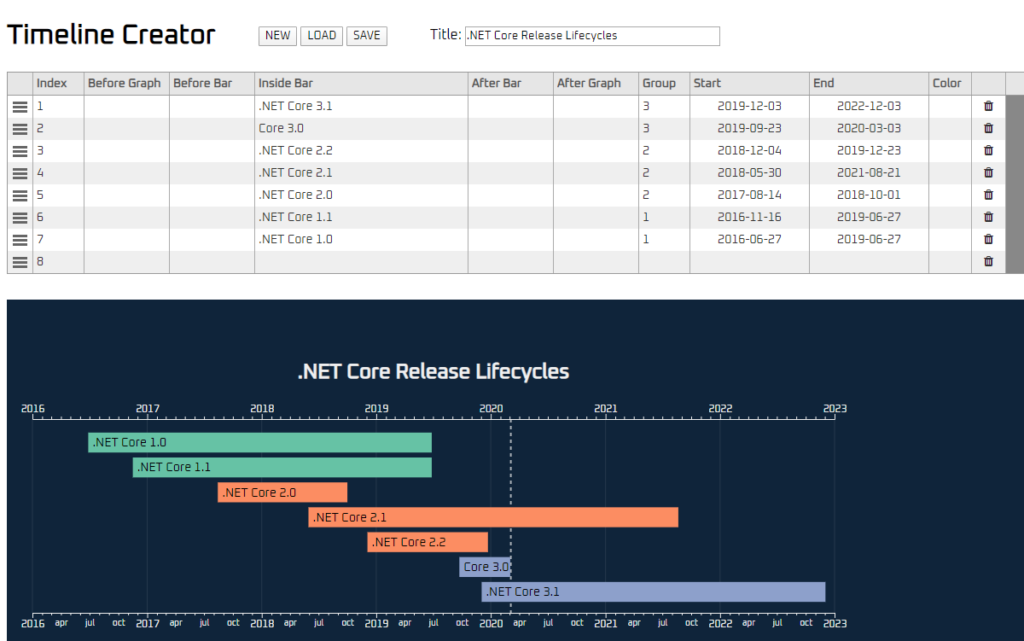Screen dimensions: 1024x641
Task: Trash the .NET Core 2.0 entry
Action: (988, 195)
